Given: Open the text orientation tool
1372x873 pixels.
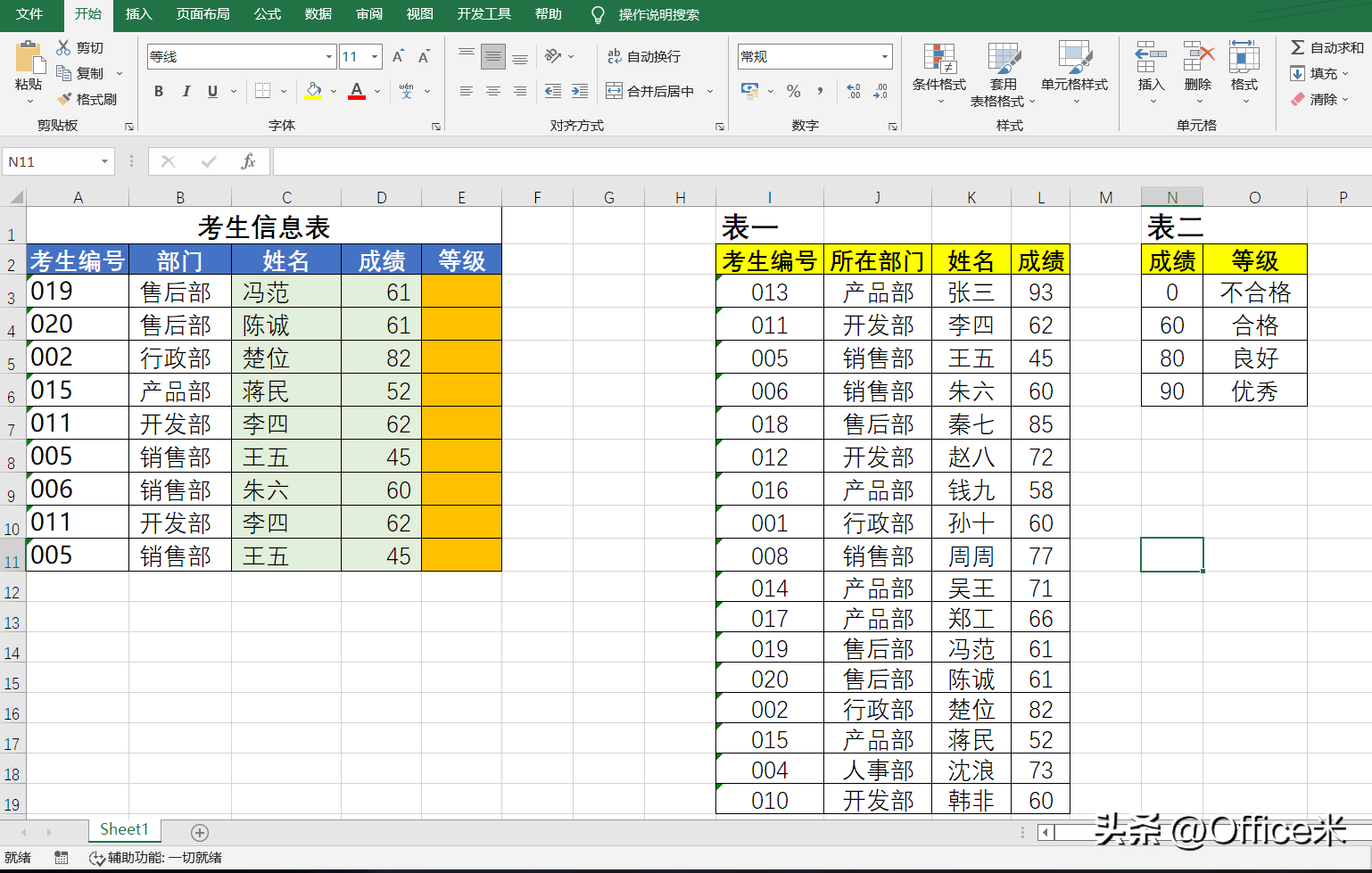Looking at the screenshot, I should [x=553, y=56].
